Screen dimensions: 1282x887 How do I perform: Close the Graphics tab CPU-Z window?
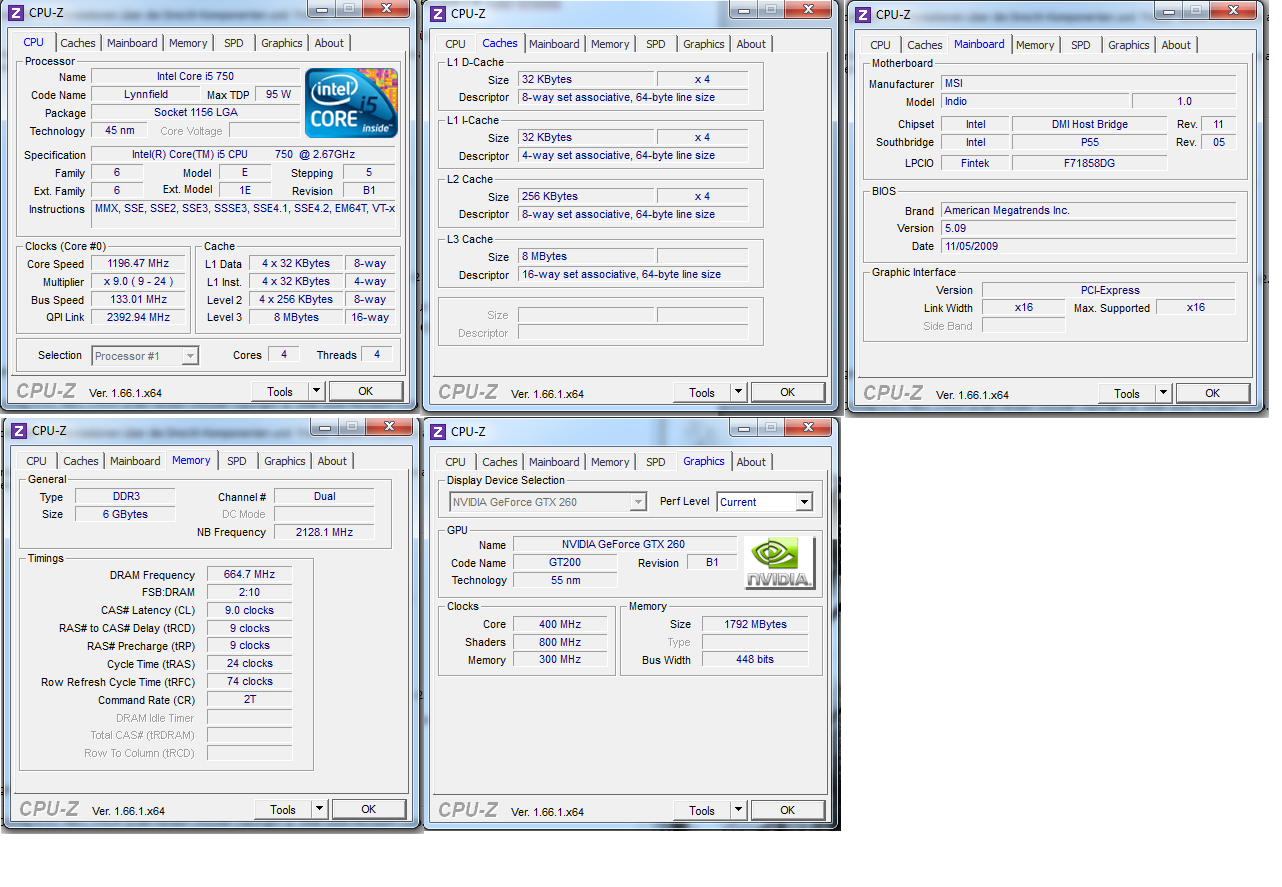(808, 427)
